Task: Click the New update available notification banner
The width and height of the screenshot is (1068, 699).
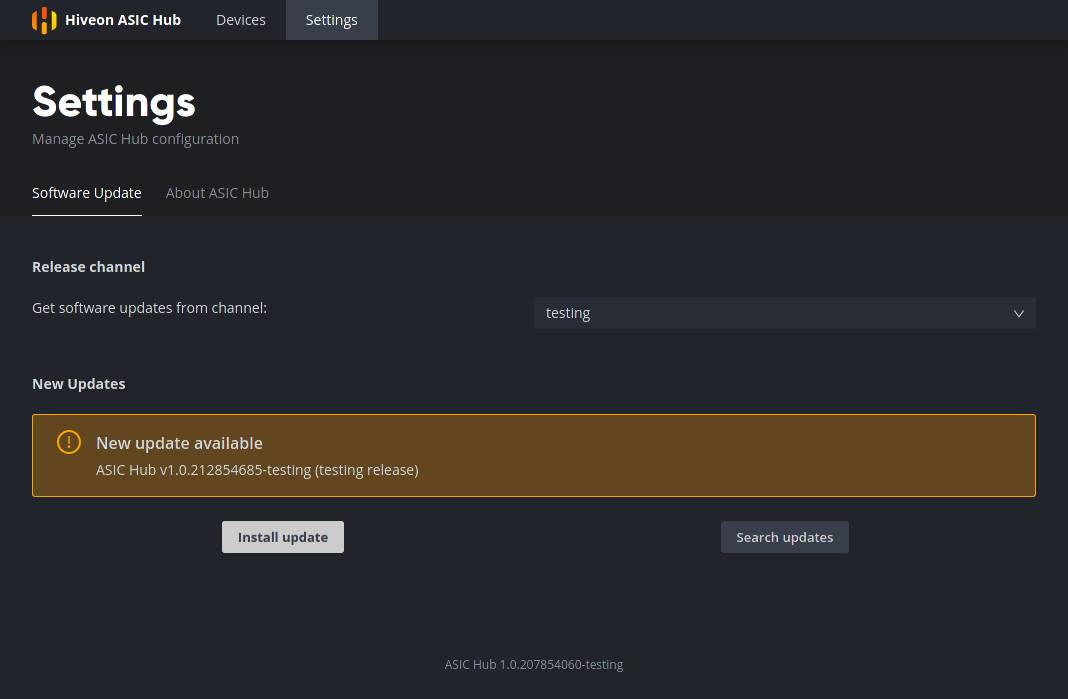Action: [534, 455]
